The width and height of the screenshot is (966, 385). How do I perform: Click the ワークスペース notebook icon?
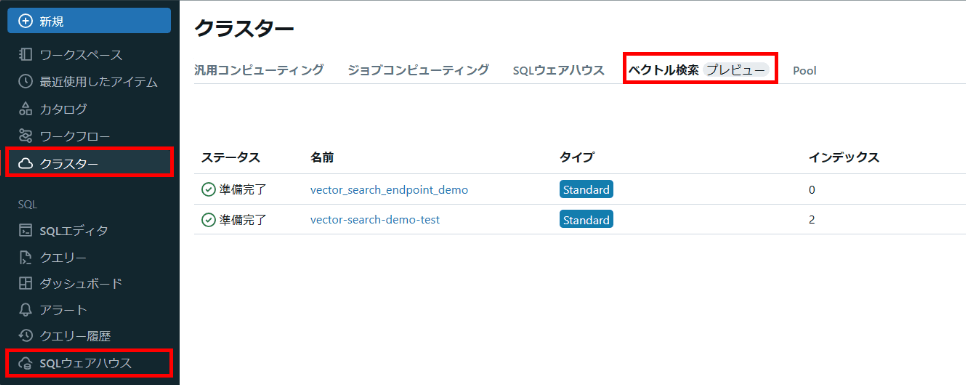25,55
